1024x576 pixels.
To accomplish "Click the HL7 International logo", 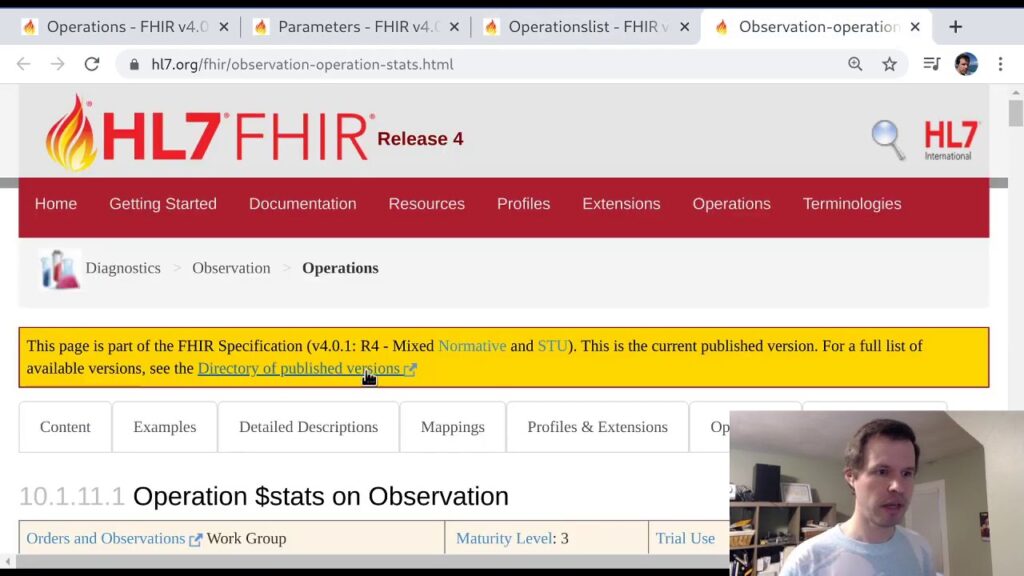I will (951, 140).
